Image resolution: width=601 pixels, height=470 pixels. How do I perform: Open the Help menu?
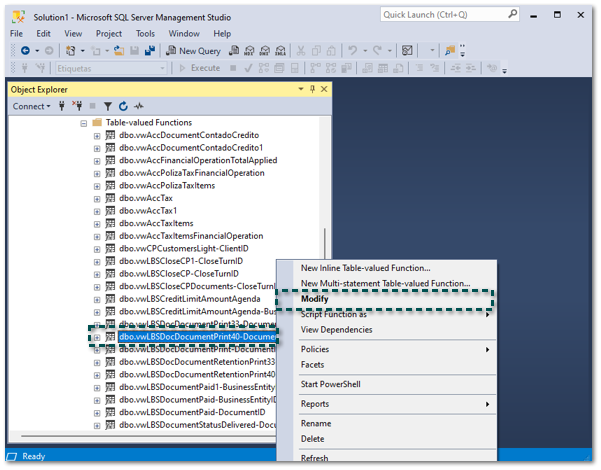click(x=222, y=34)
